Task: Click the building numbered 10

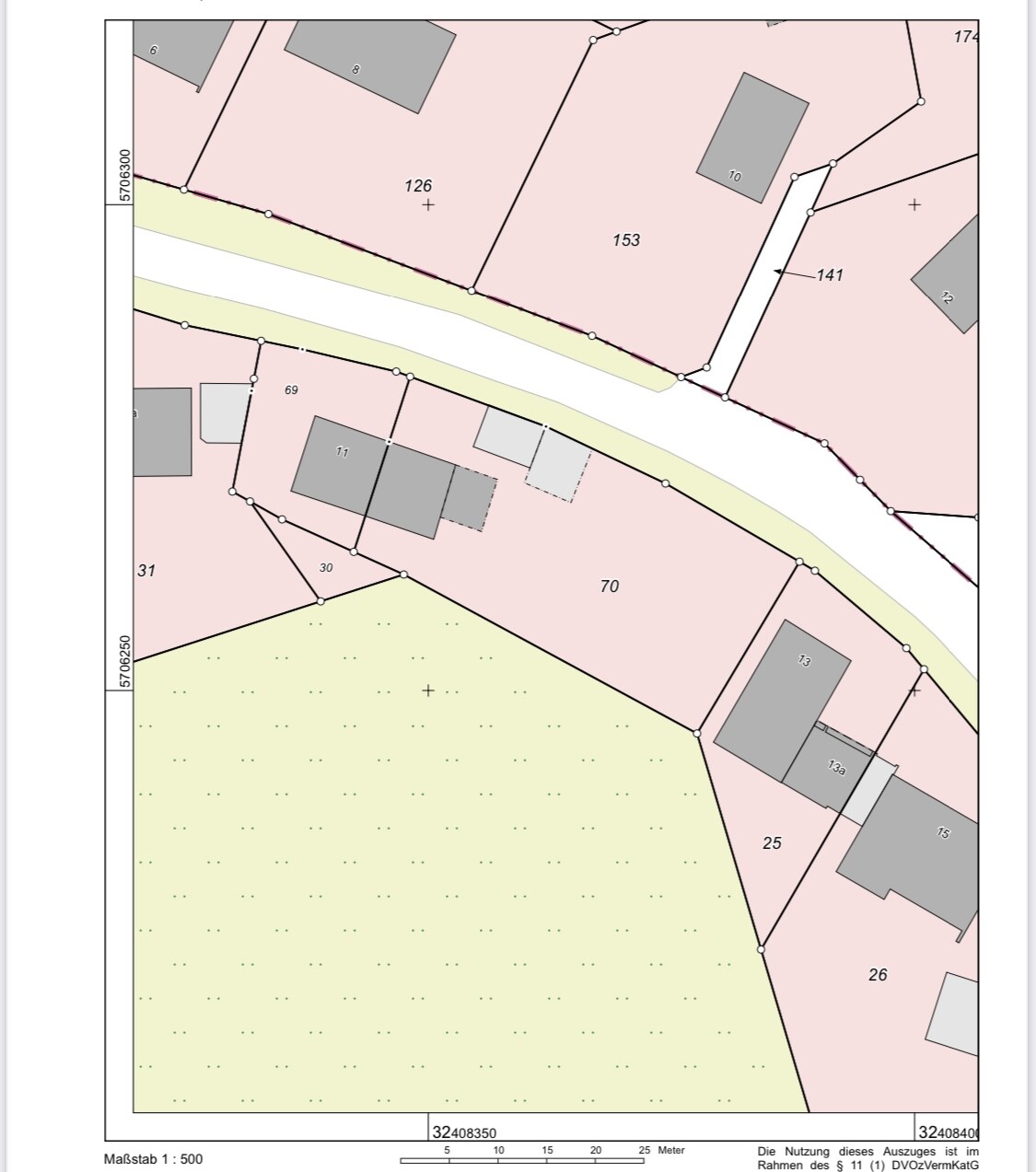Action: pyautogui.click(x=751, y=138)
